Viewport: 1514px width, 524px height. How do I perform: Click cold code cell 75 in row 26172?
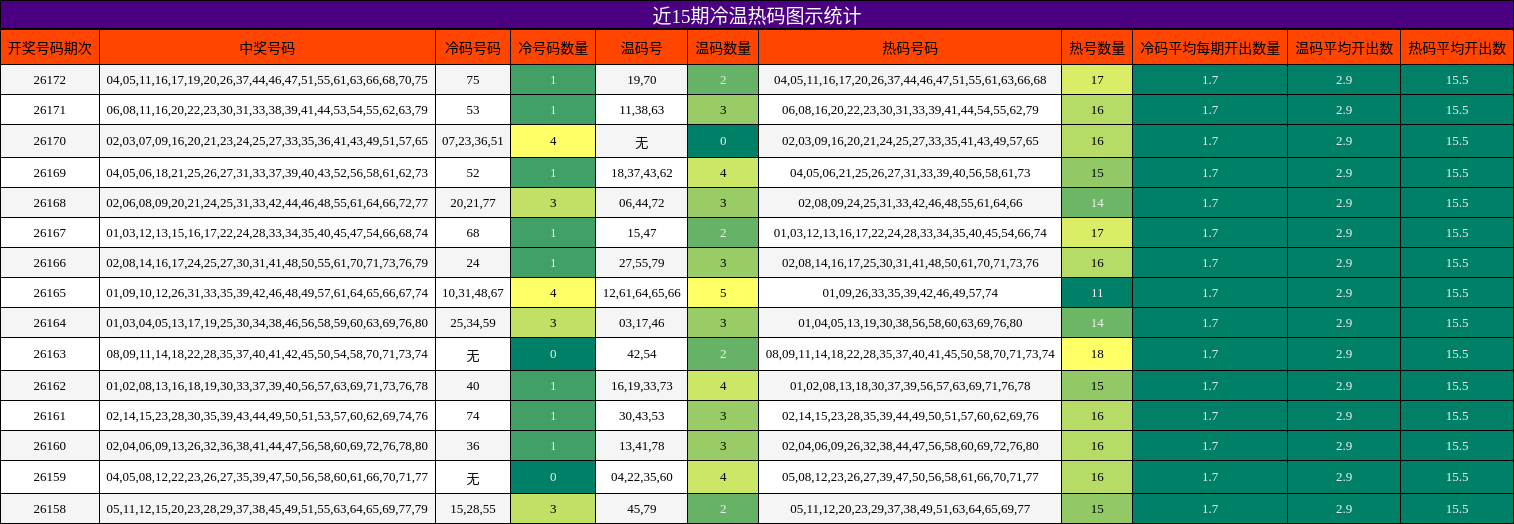(473, 80)
